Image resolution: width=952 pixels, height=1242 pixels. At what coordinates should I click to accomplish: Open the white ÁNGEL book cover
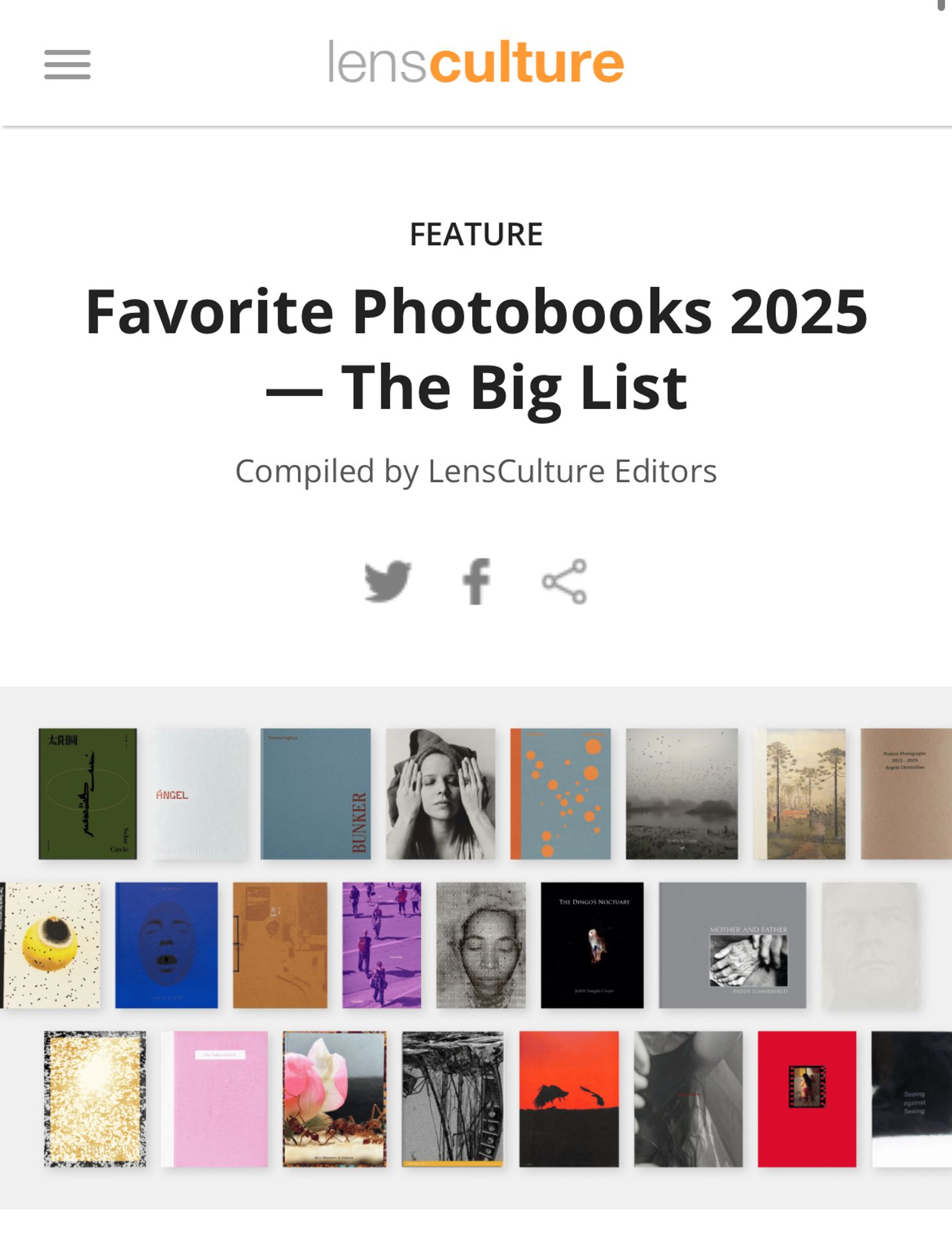coord(199,794)
